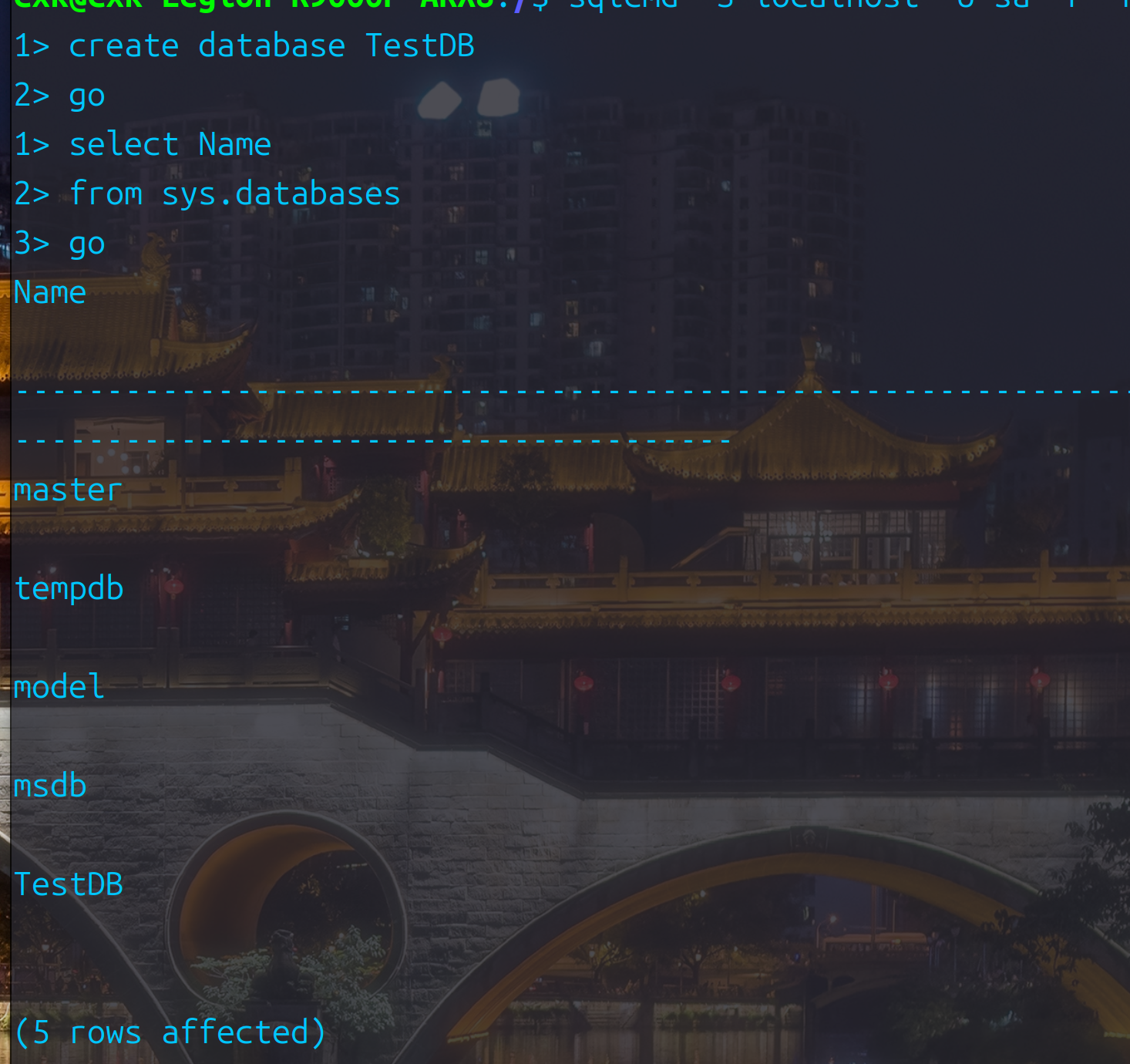Click the 1> prompt of the first line

point(31,45)
